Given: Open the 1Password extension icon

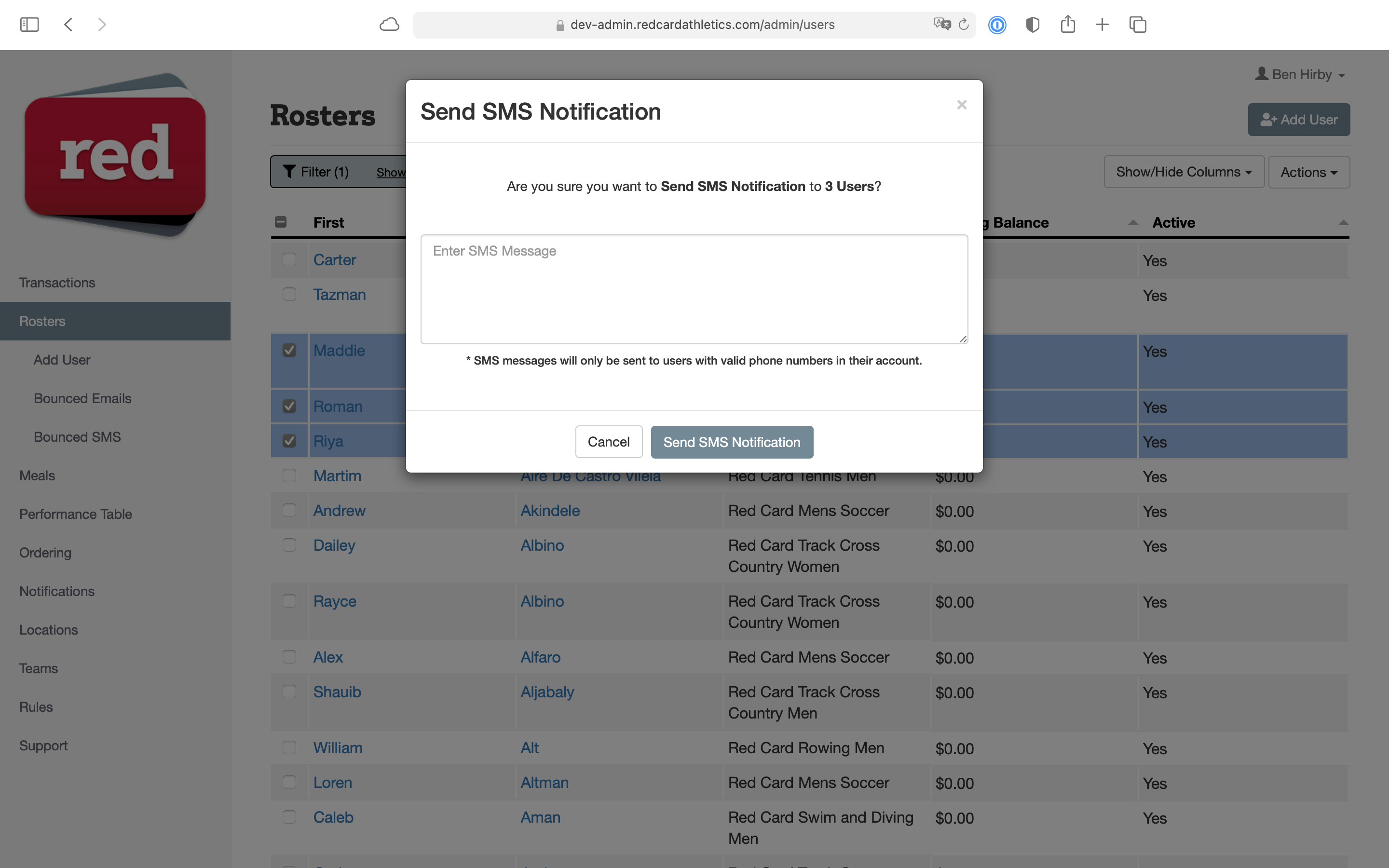Looking at the screenshot, I should point(997,25).
